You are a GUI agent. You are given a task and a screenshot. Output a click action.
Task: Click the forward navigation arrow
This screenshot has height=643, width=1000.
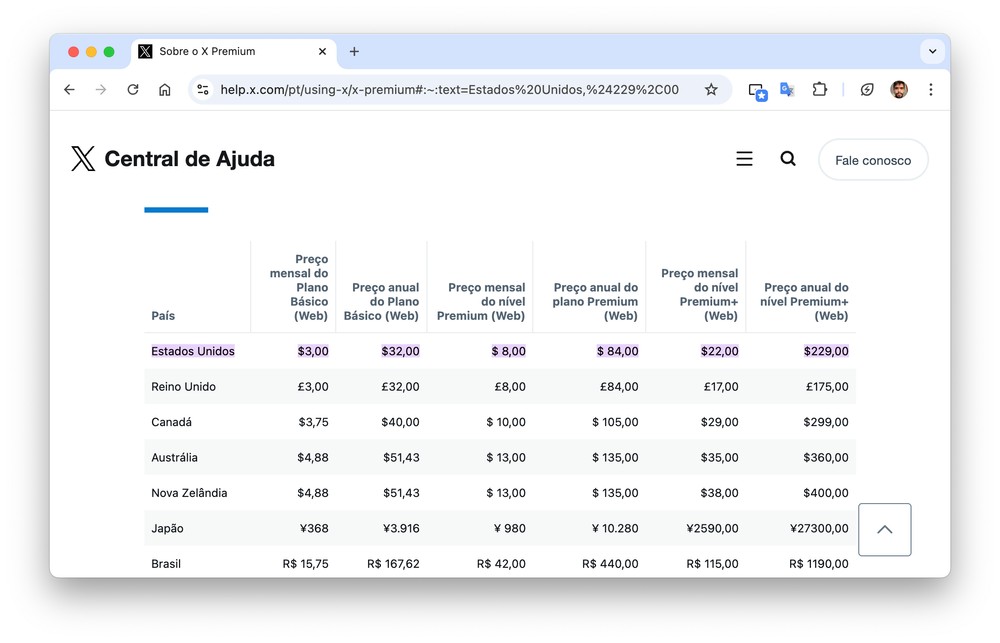click(x=101, y=90)
